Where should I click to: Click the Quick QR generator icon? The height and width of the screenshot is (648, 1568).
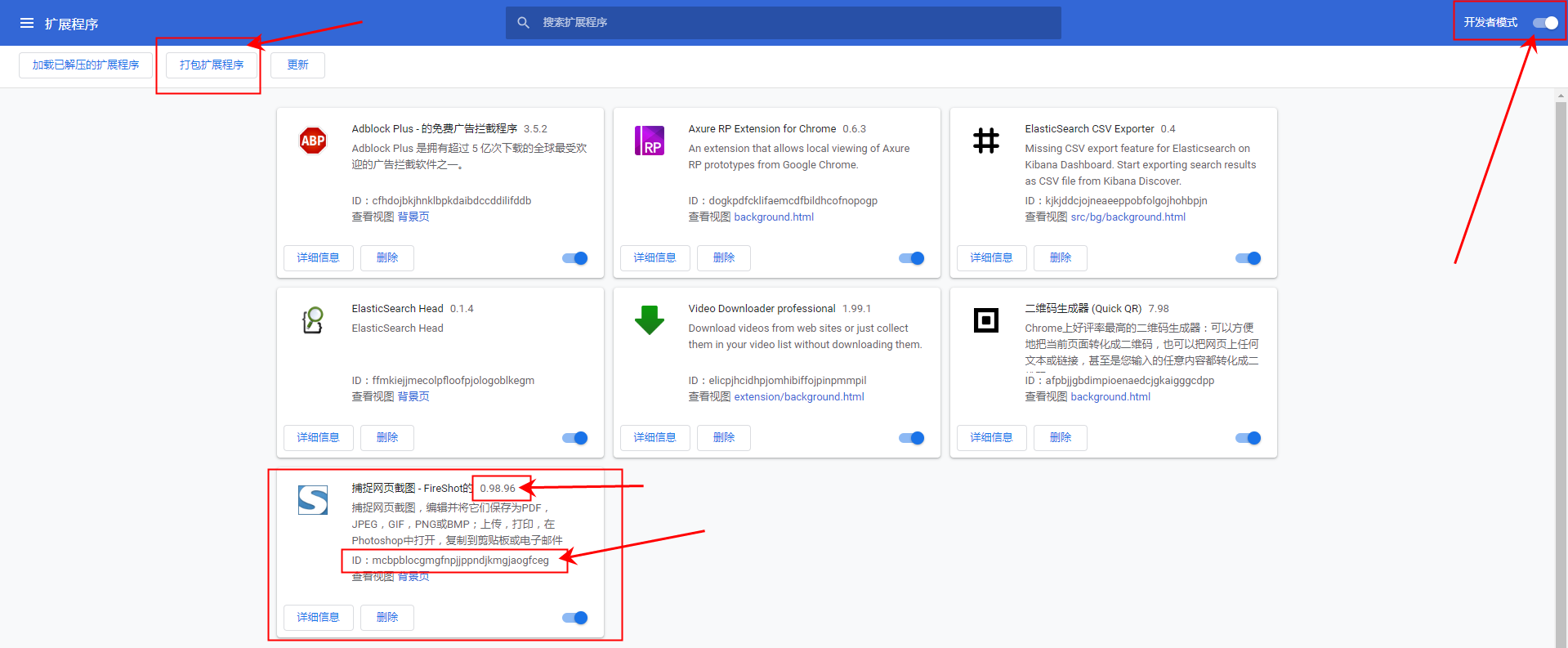pyautogui.click(x=986, y=320)
